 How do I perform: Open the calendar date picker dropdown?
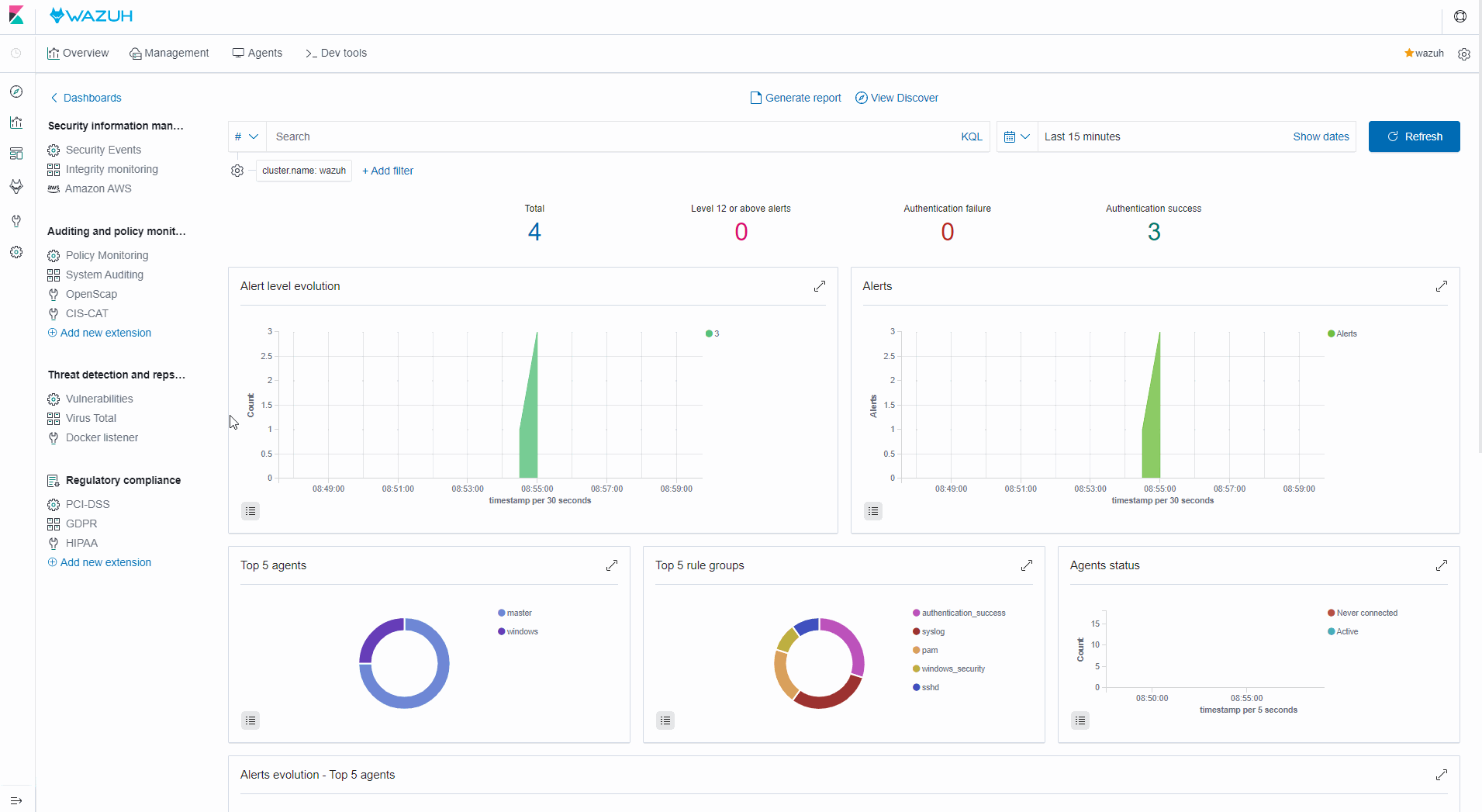[x=1017, y=136]
